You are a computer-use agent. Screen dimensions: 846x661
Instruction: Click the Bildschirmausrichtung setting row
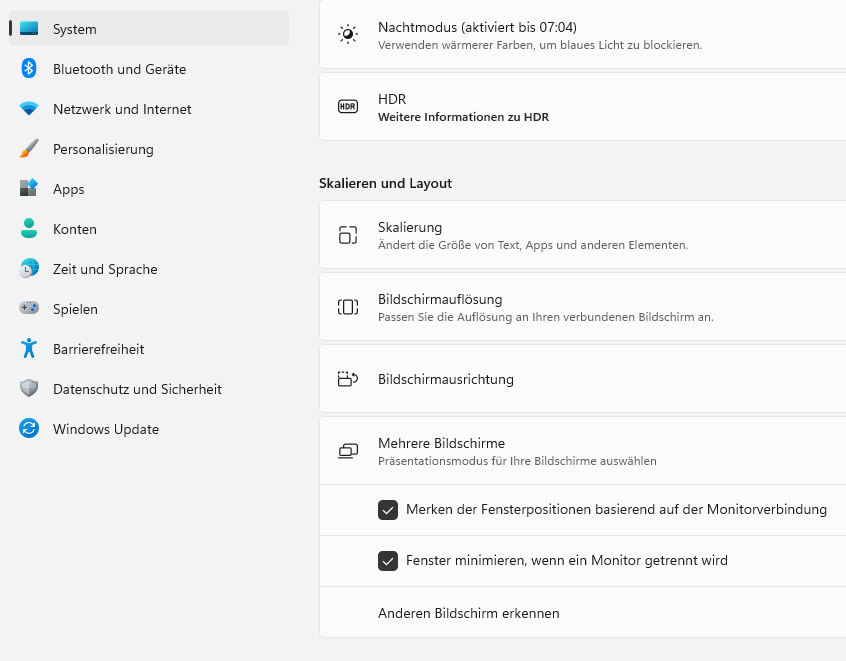point(583,379)
